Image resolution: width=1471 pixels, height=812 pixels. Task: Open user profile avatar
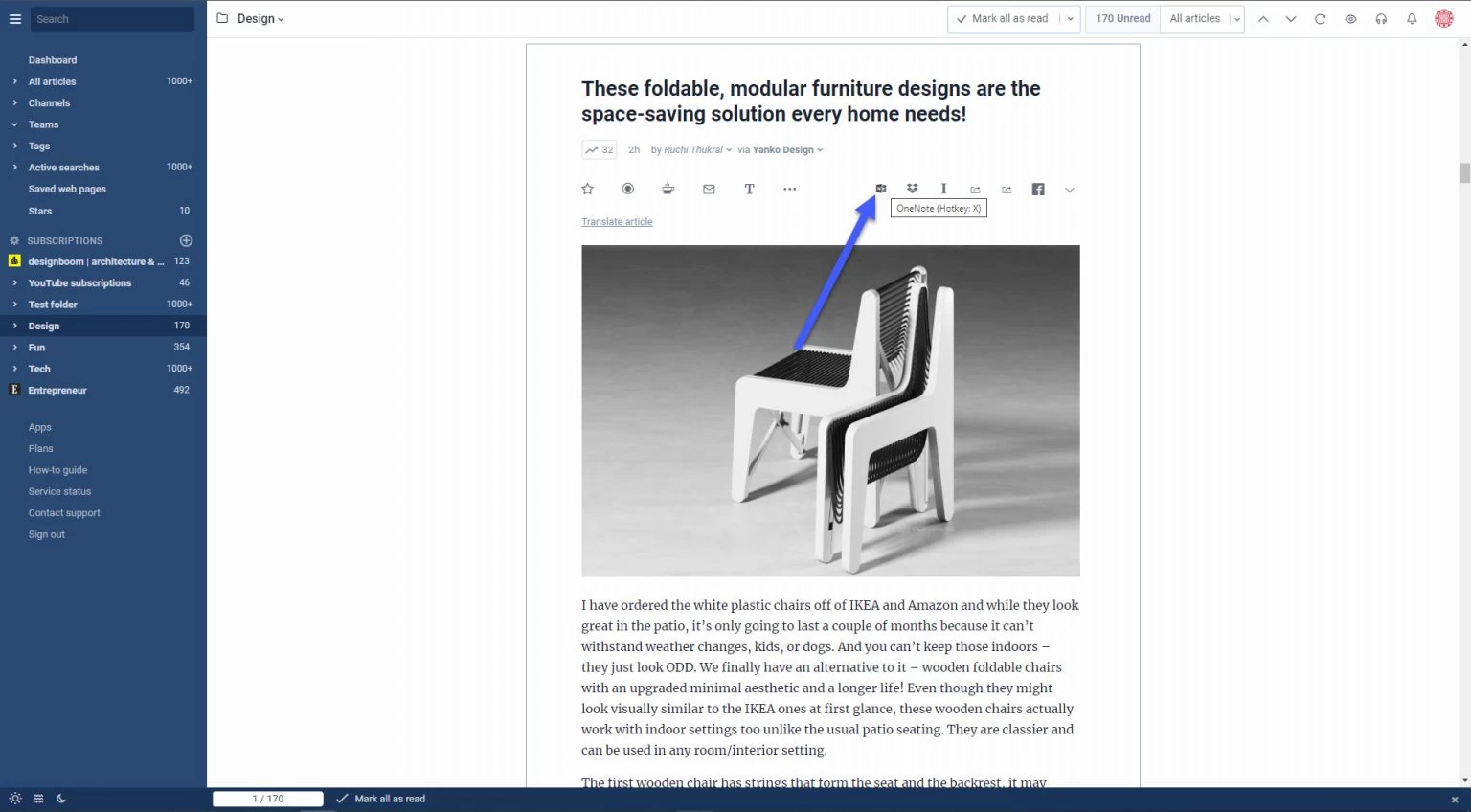point(1444,19)
